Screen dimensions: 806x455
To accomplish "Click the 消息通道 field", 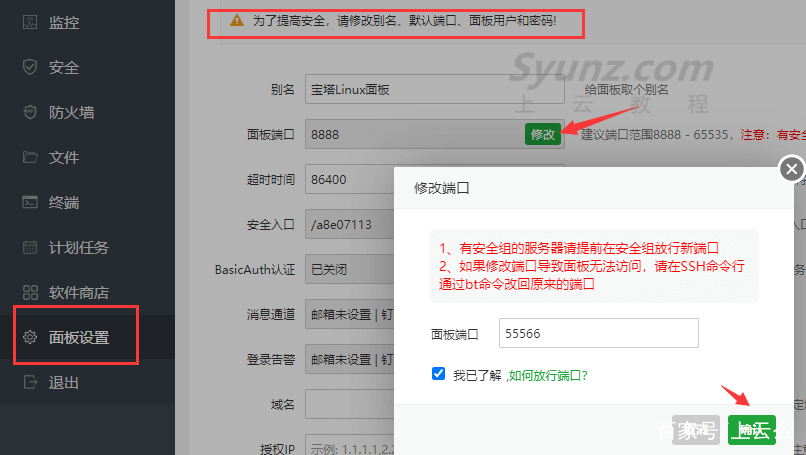I will click(350, 314).
